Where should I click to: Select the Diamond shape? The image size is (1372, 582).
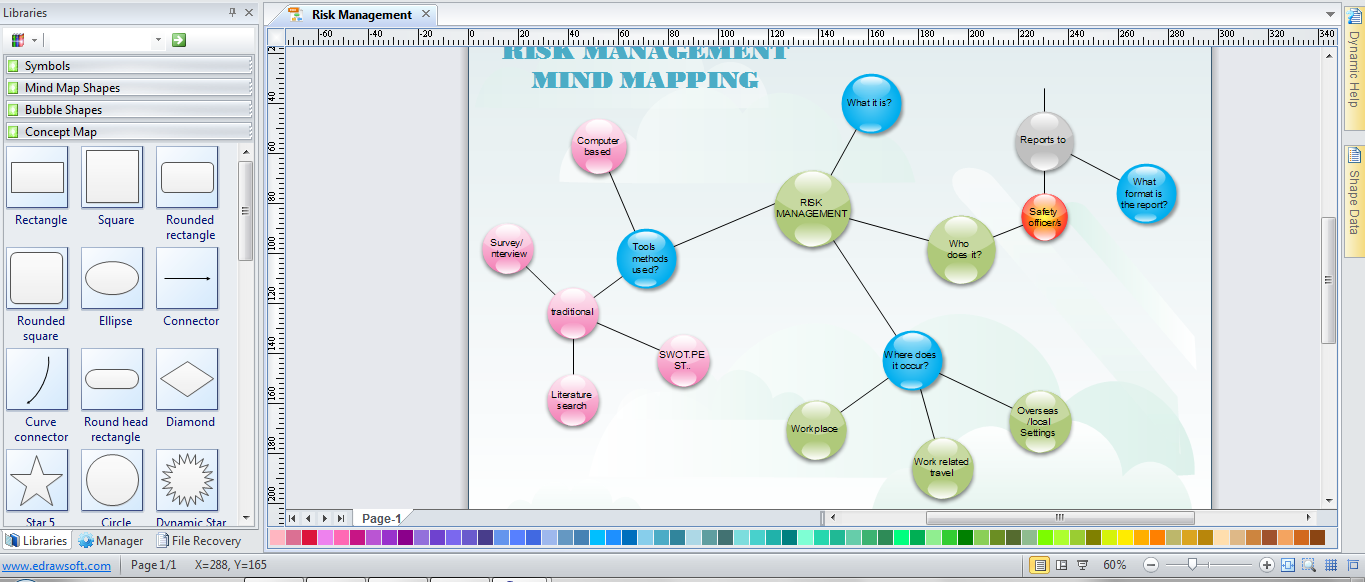tap(188, 380)
